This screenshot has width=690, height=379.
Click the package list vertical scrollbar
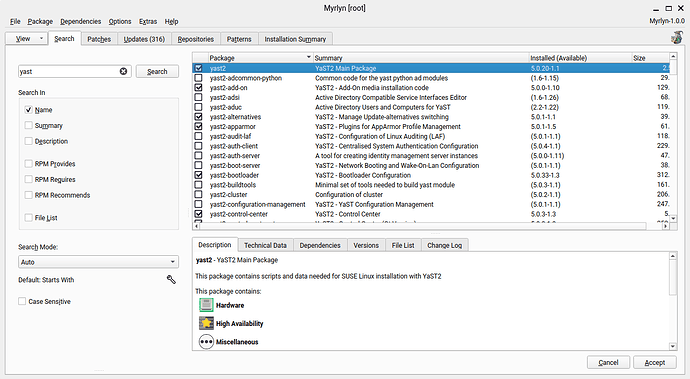[x=673, y=137]
